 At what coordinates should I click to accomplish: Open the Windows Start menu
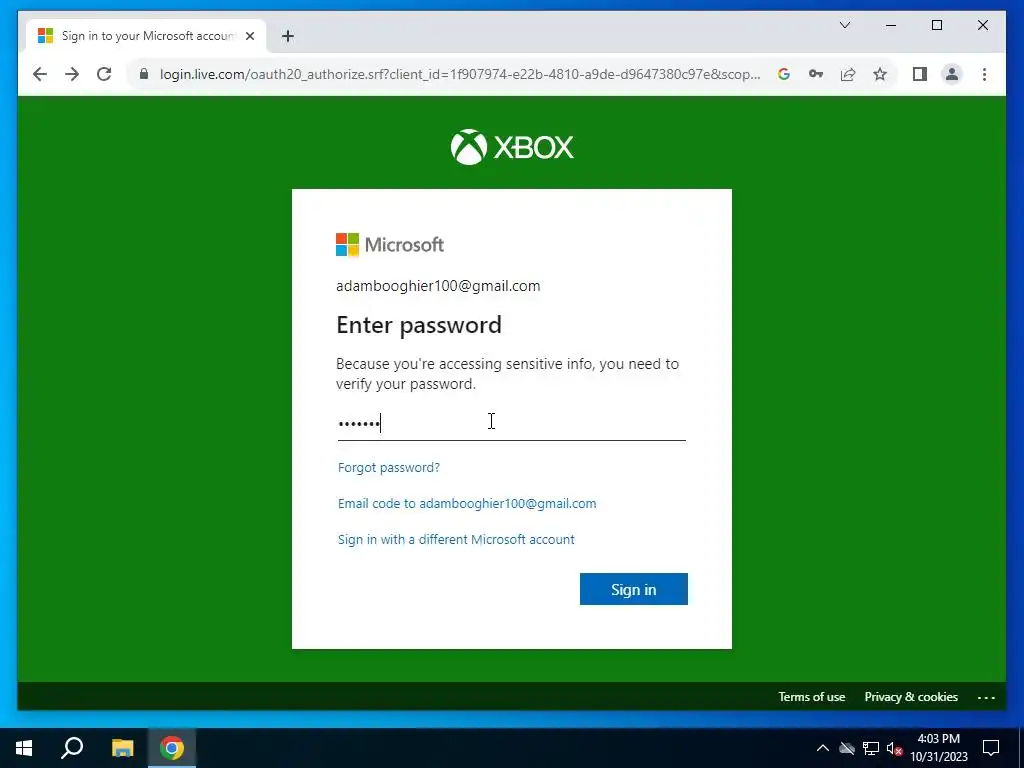pos(24,748)
